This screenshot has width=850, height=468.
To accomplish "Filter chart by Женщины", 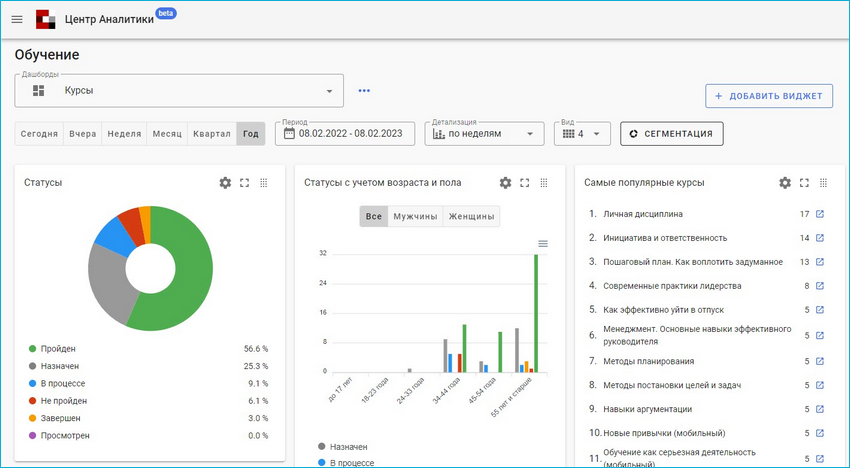I will [471, 216].
